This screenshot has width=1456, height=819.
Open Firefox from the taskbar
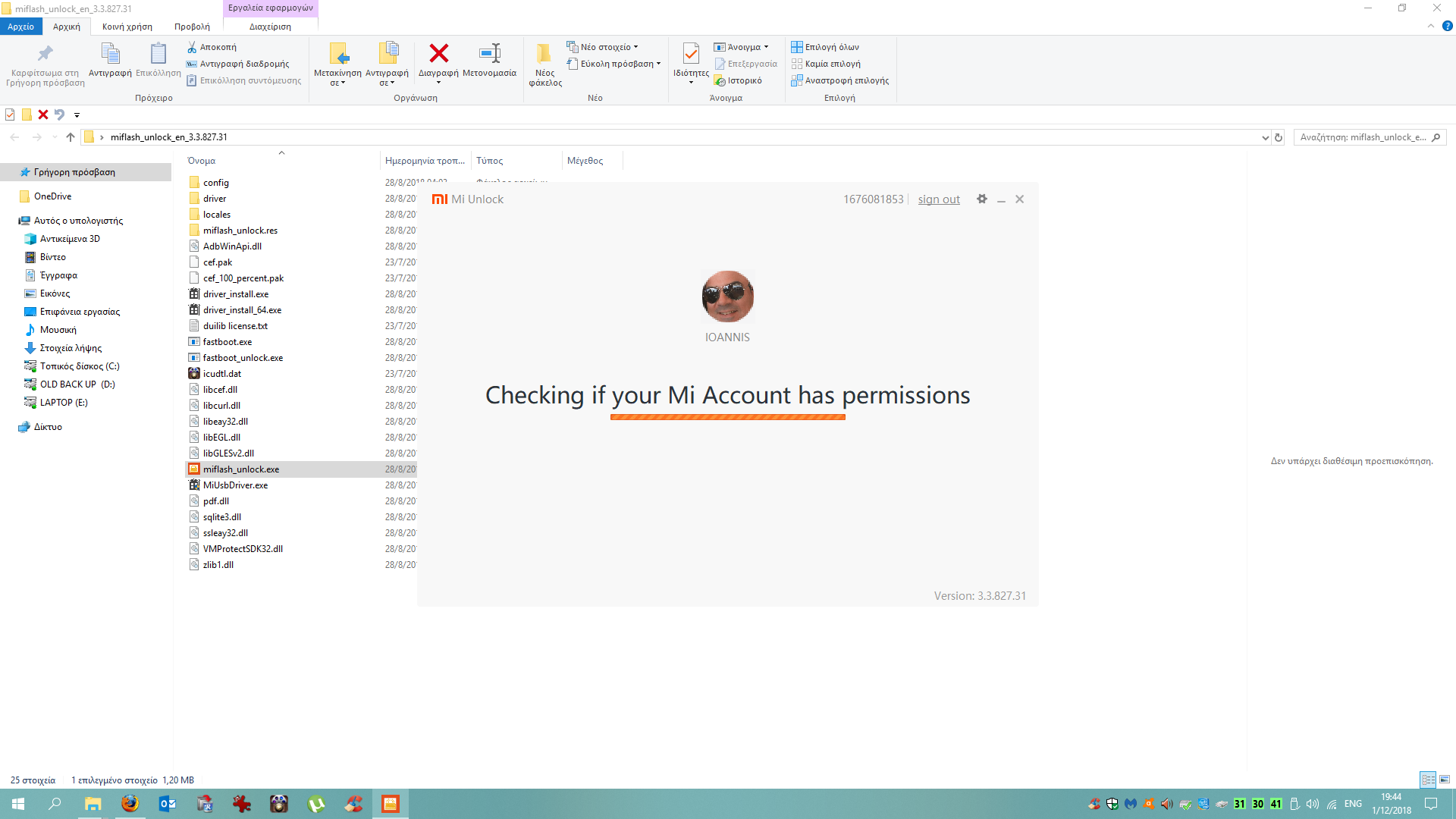(130, 804)
